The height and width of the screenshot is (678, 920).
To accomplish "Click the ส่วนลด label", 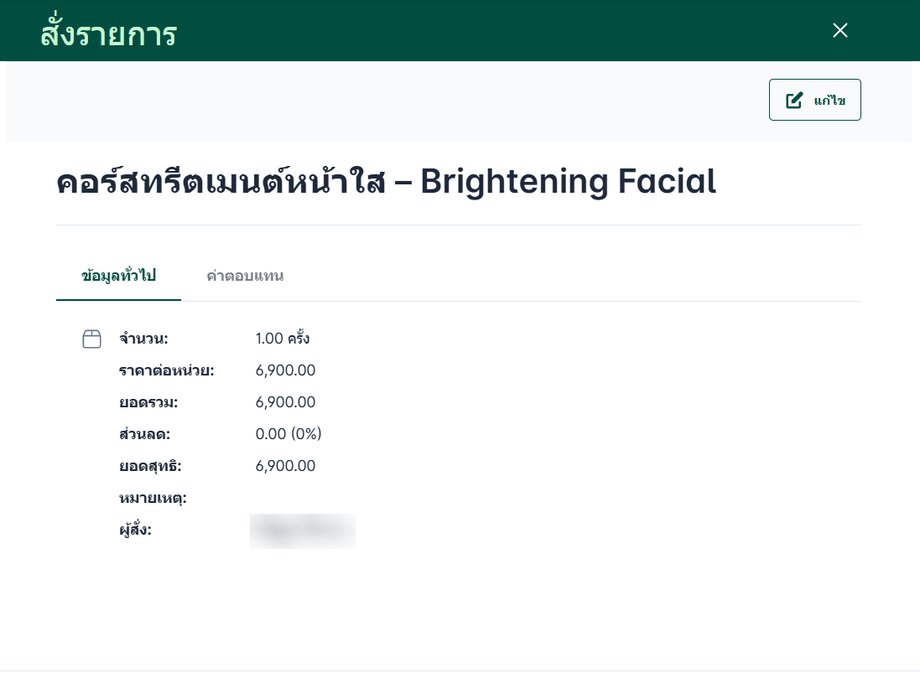I will 145,434.
